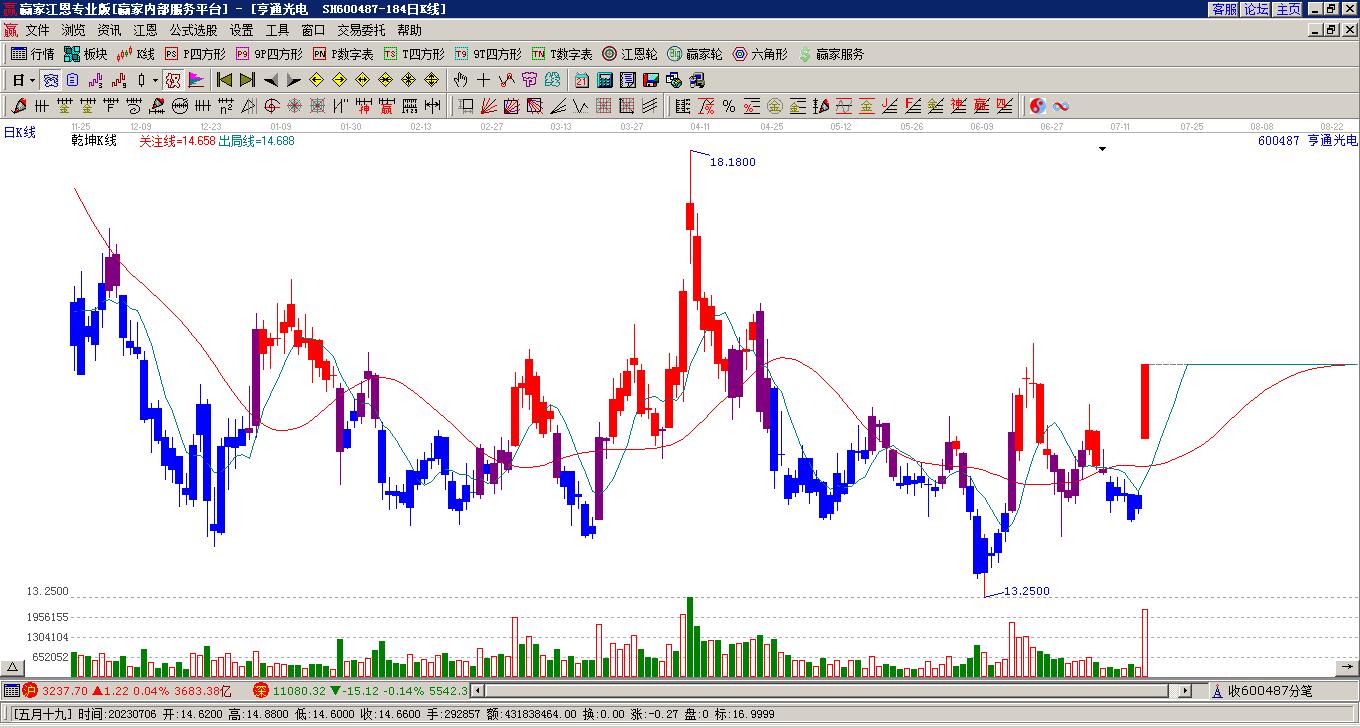
Task: Jump to last bar with skip-end arrow
Action: pyautogui.click(x=247, y=80)
